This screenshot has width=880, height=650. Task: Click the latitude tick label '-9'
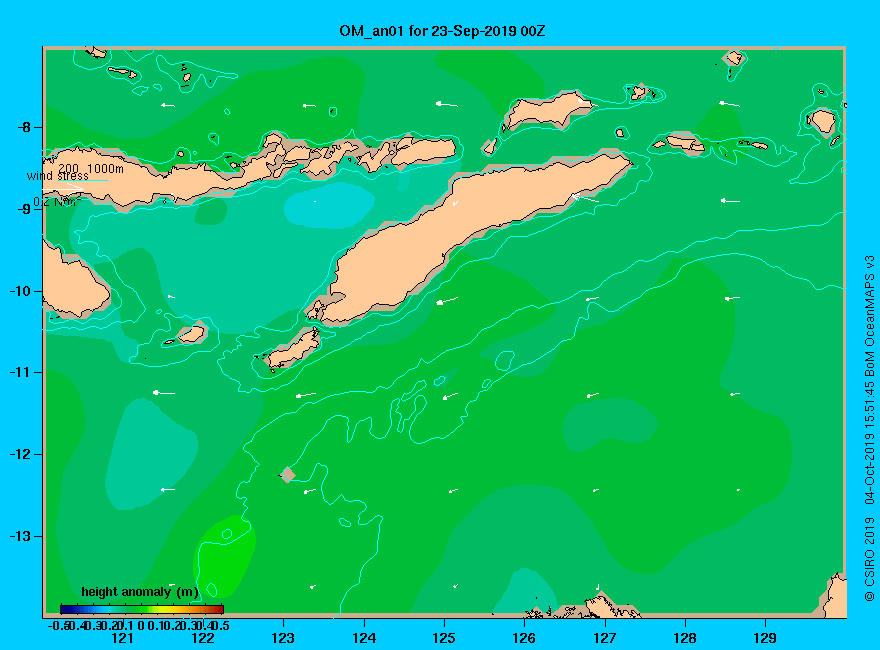24,209
